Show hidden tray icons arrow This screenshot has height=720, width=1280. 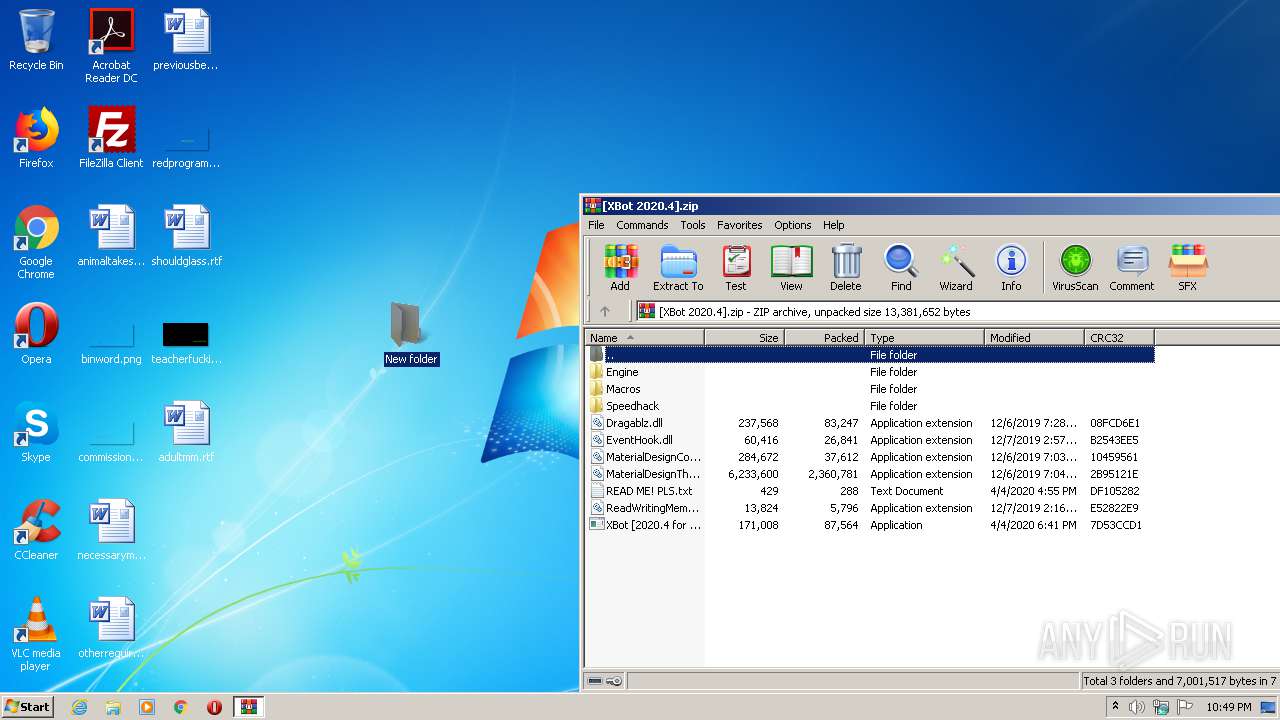tap(1115, 707)
